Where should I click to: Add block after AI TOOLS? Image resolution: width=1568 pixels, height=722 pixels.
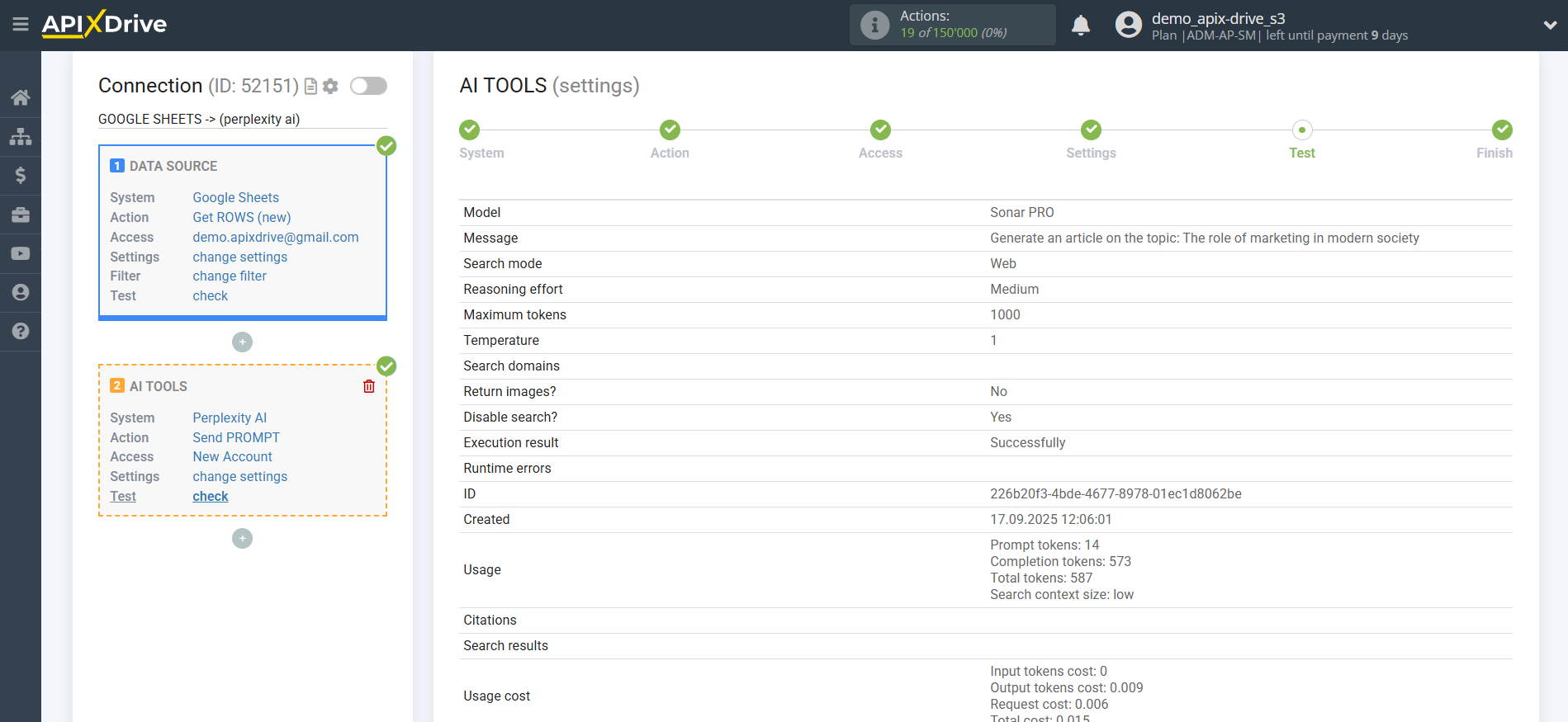tap(242, 538)
